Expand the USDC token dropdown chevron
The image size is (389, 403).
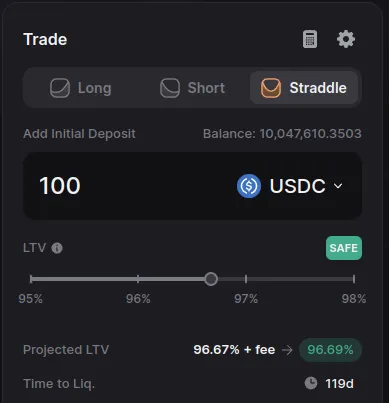coord(338,186)
